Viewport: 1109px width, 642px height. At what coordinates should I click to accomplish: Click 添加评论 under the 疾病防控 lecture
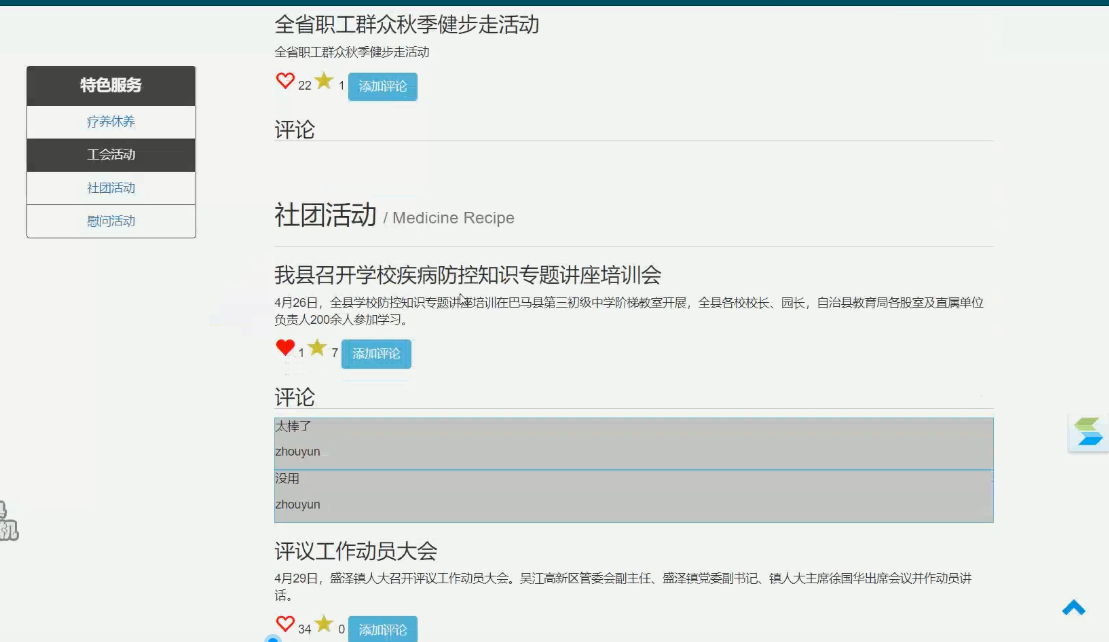[376, 353]
